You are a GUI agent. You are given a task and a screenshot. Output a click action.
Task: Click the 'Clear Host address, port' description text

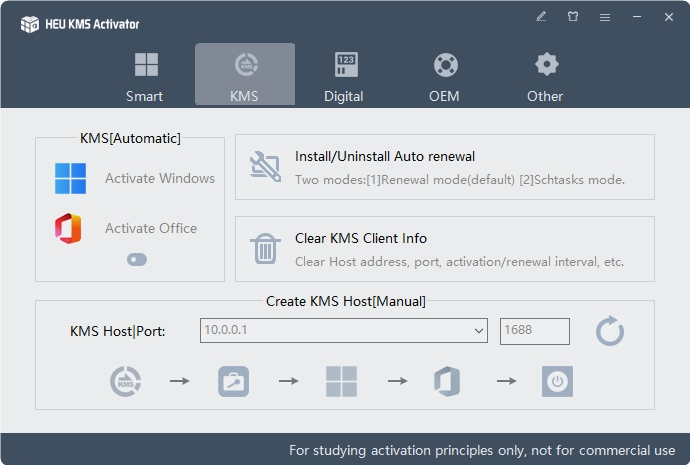tap(459, 262)
